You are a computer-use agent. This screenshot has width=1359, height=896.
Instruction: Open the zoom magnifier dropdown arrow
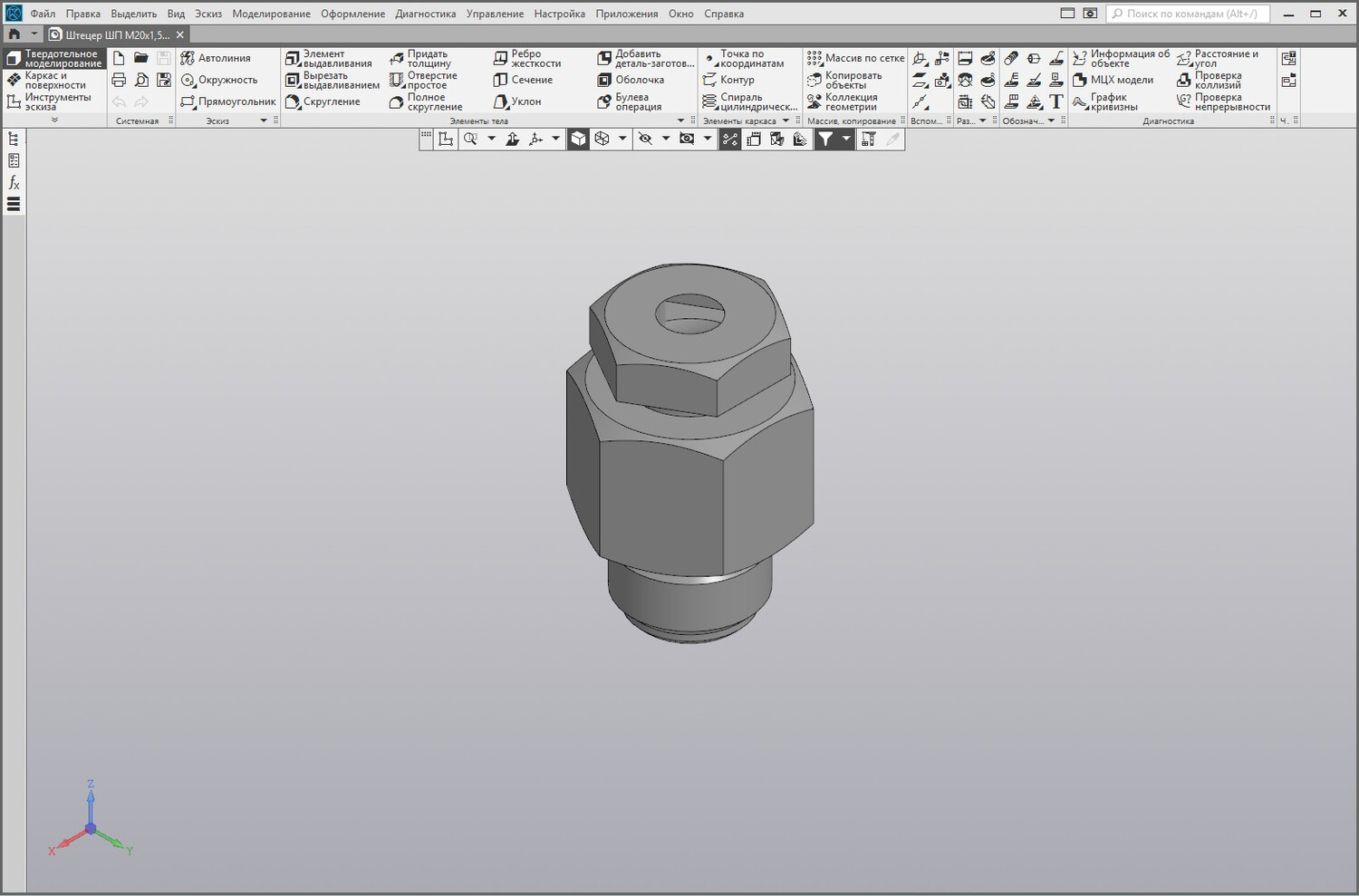tap(491, 139)
